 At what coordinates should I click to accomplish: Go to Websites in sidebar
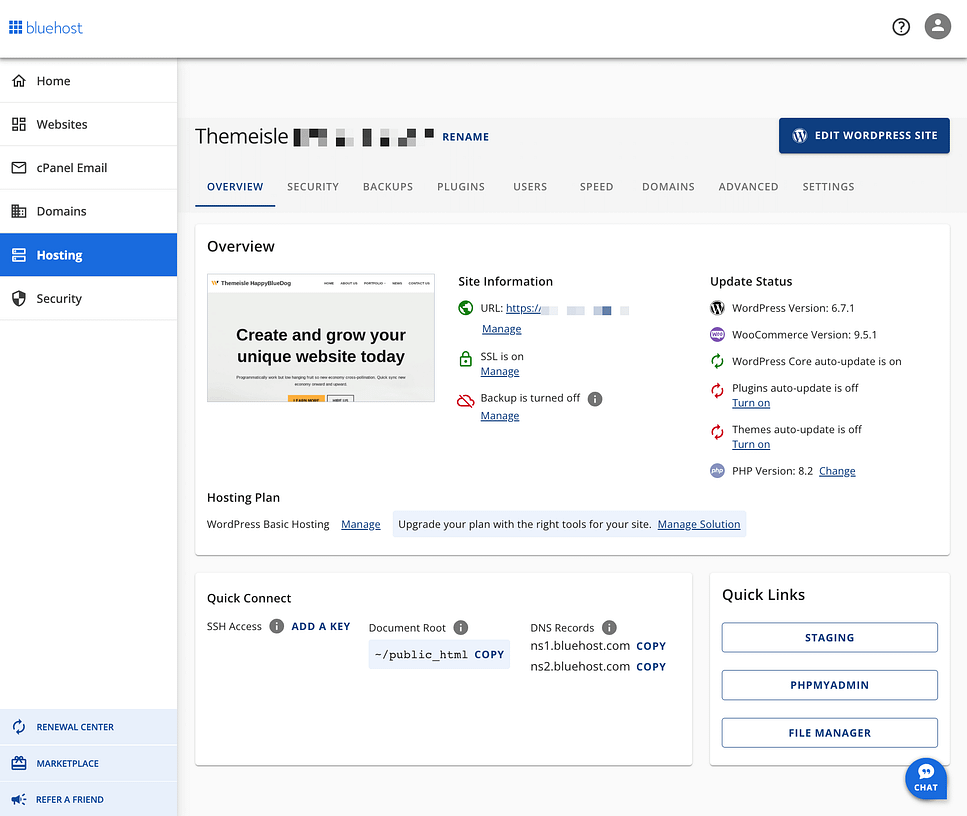(x=62, y=124)
